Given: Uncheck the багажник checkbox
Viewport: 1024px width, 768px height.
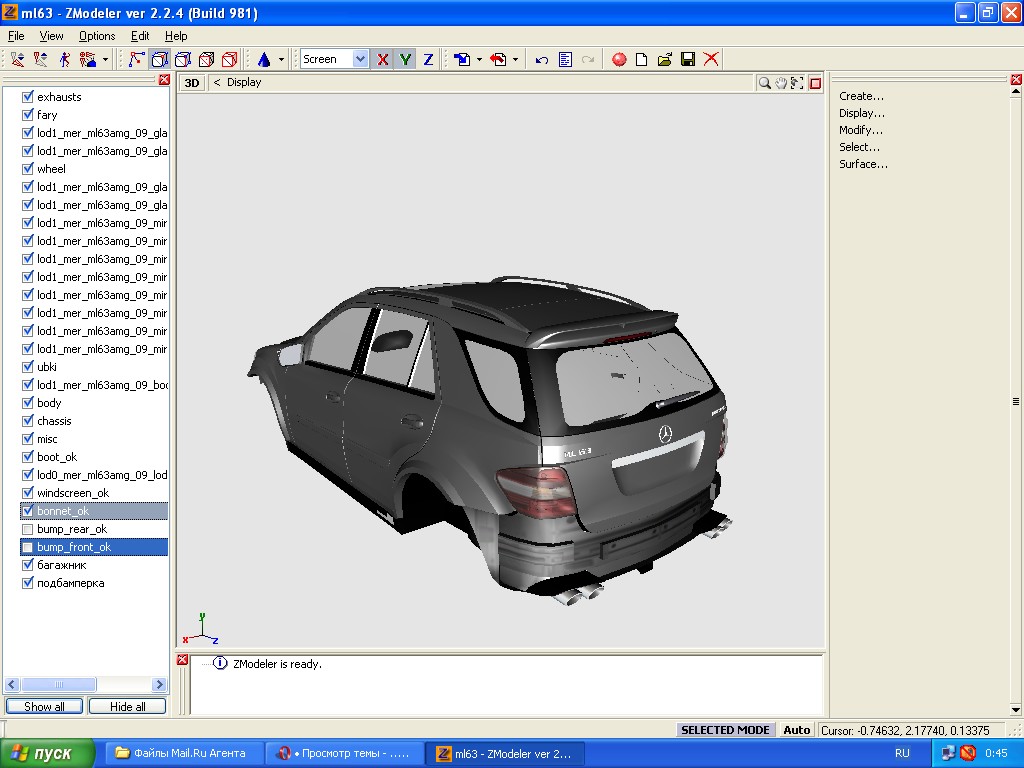Looking at the screenshot, I should [27, 565].
